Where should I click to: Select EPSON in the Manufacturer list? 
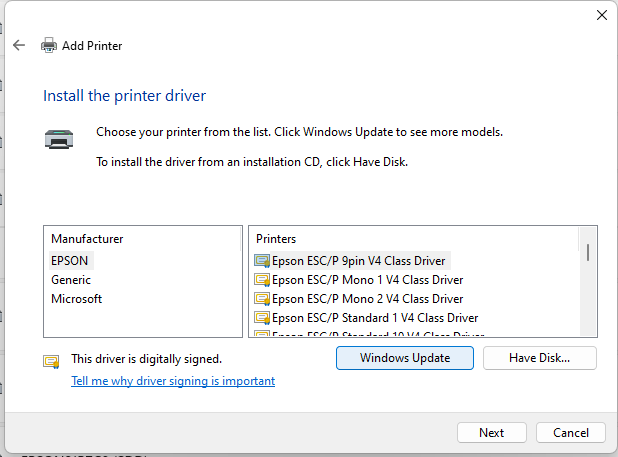coord(70,260)
